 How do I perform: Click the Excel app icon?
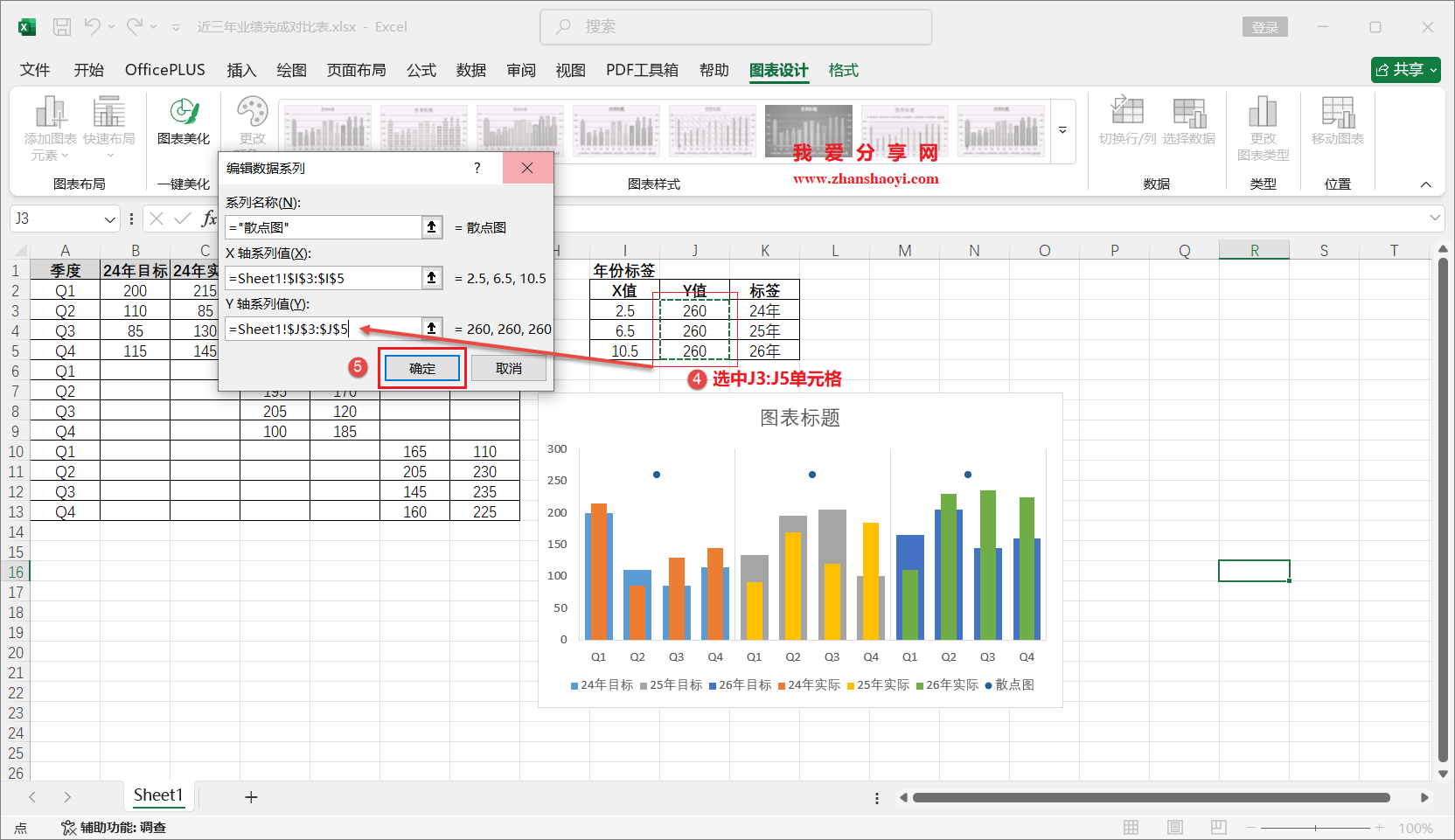(27, 27)
